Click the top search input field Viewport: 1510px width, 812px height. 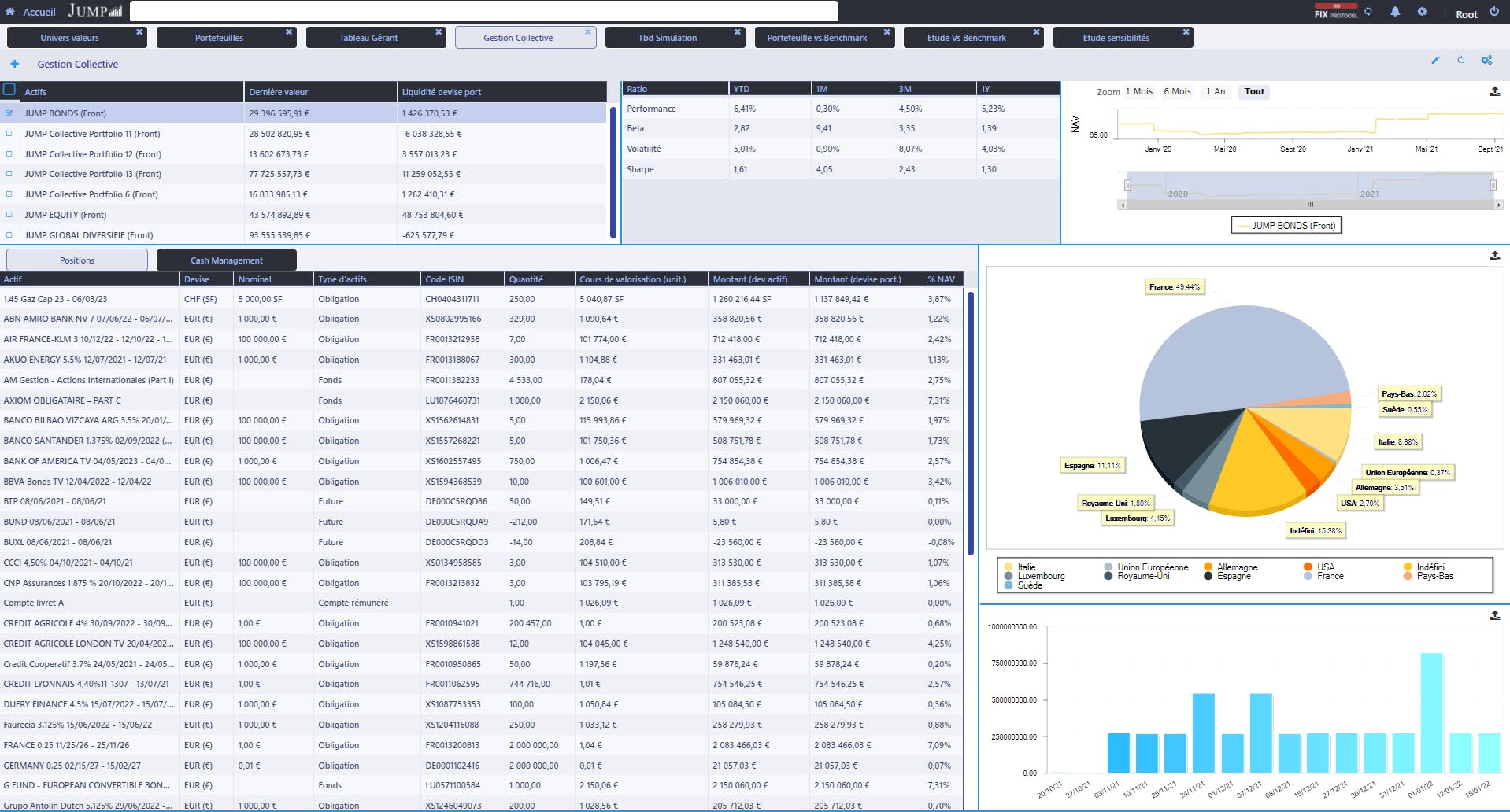tap(484, 11)
